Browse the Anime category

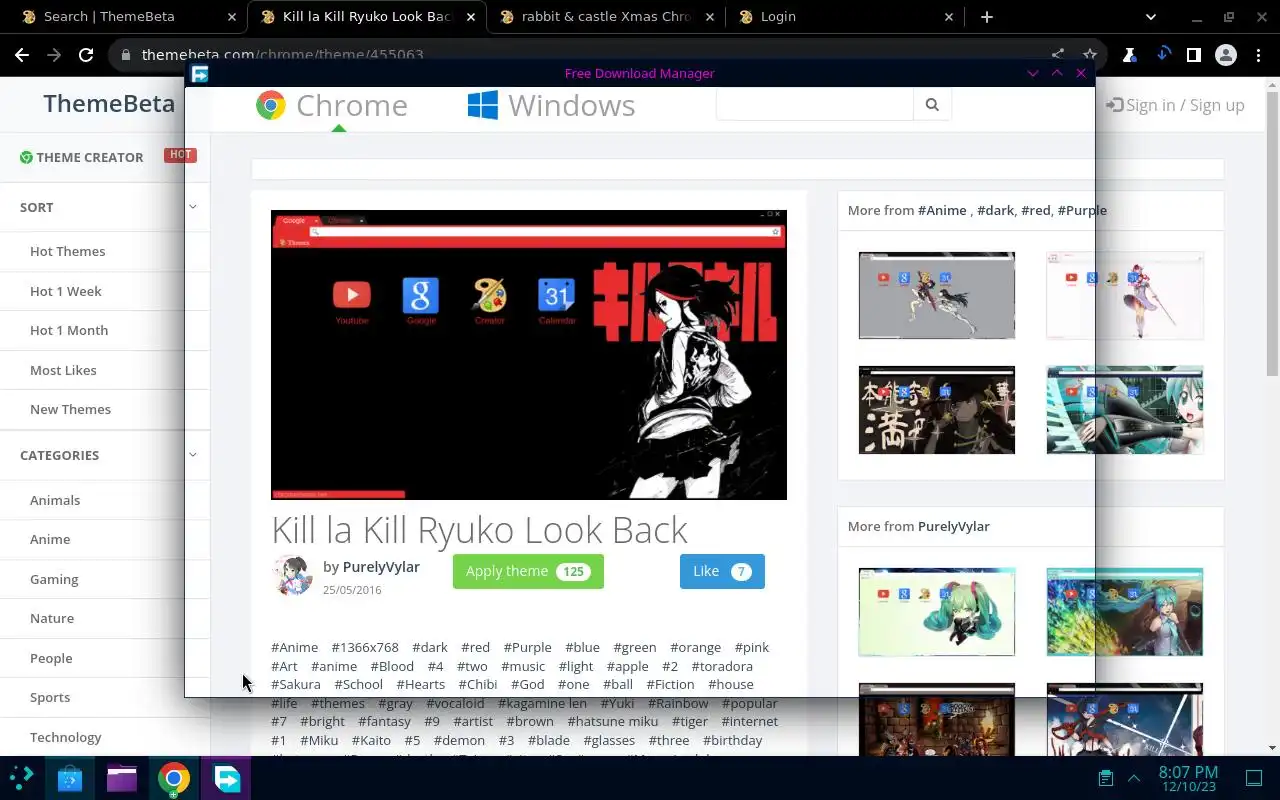pyautogui.click(x=50, y=539)
